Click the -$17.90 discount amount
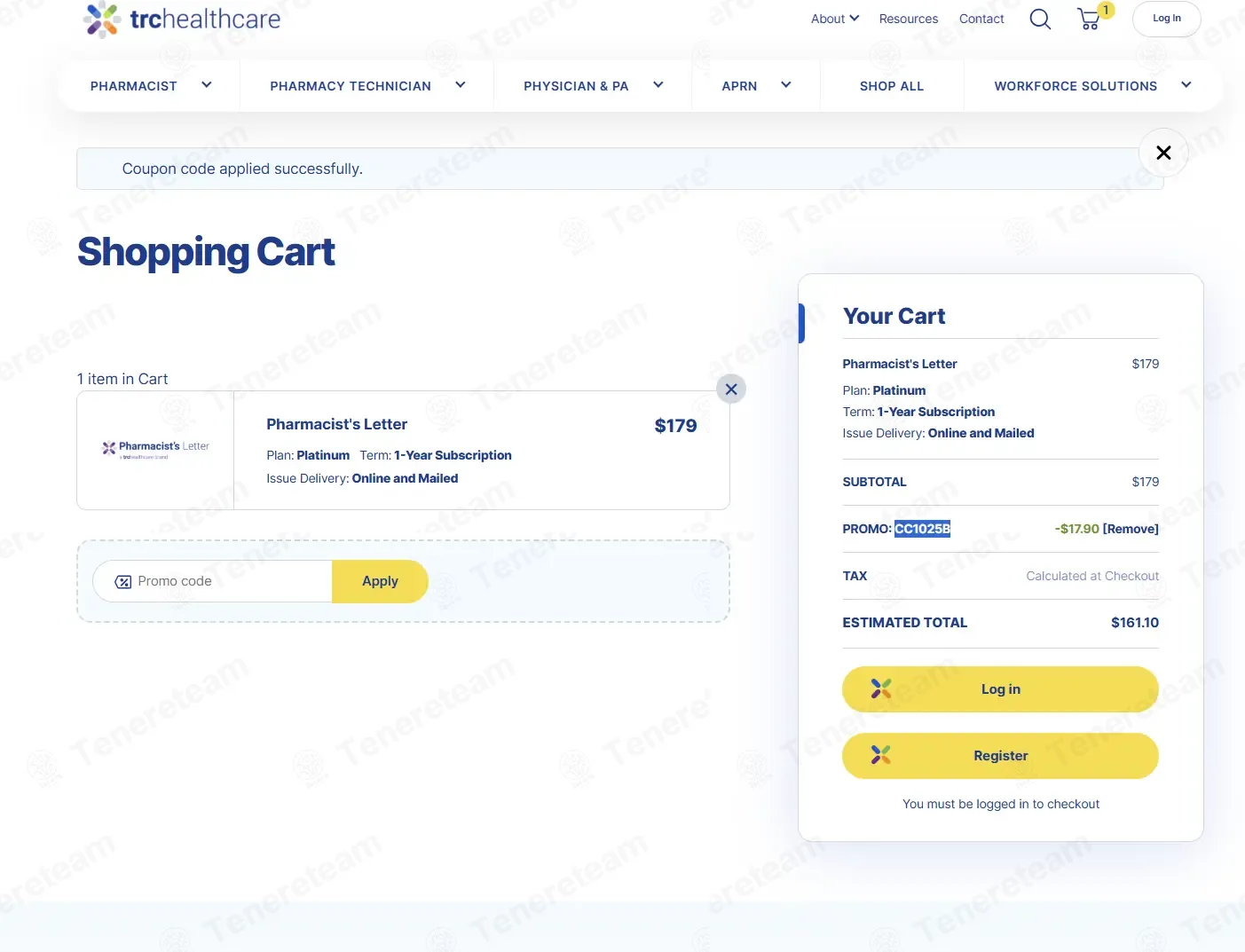The height and width of the screenshot is (952, 1245). point(1076,529)
